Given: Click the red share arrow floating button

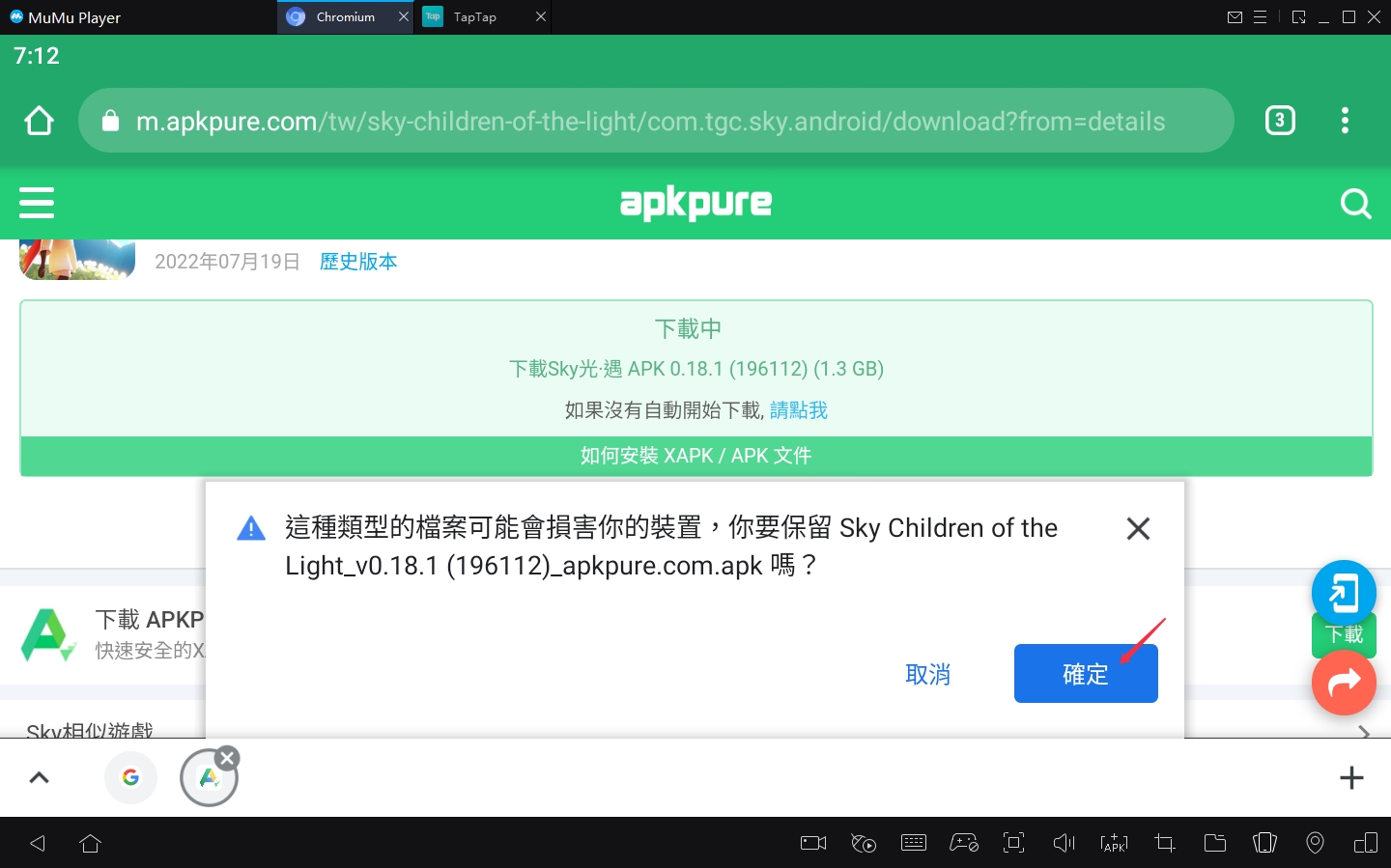Looking at the screenshot, I should pyautogui.click(x=1344, y=683).
